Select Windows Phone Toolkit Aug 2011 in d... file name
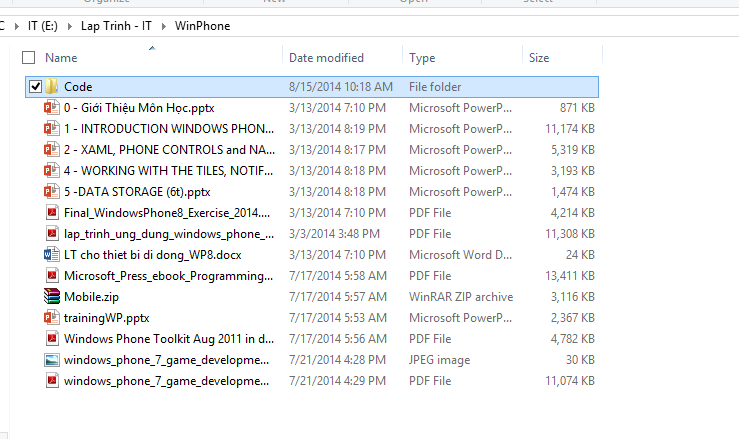Image resolution: width=739 pixels, height=439 pixels. click(x=169, y=339)
